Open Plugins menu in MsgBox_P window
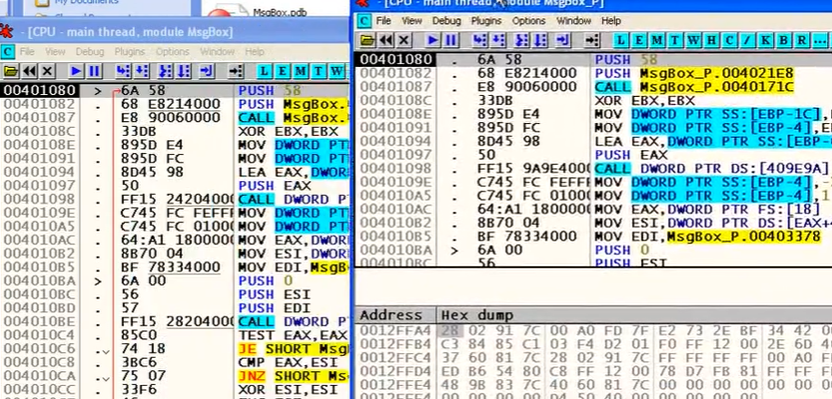The width and height of the screenshot is (832, 399). (486, 21)
